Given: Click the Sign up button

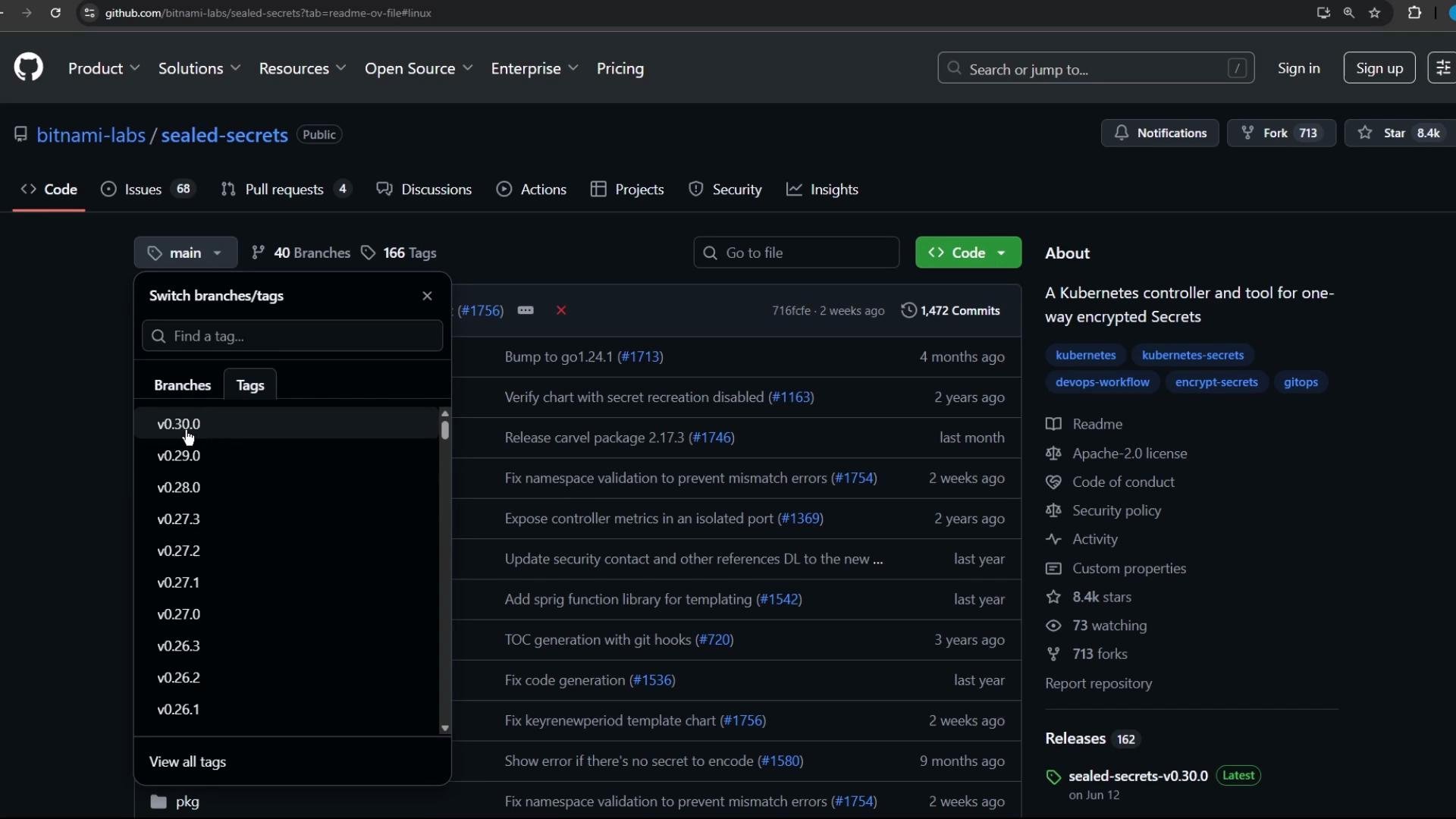Looking at the screenshot, I should (1379, 68).
